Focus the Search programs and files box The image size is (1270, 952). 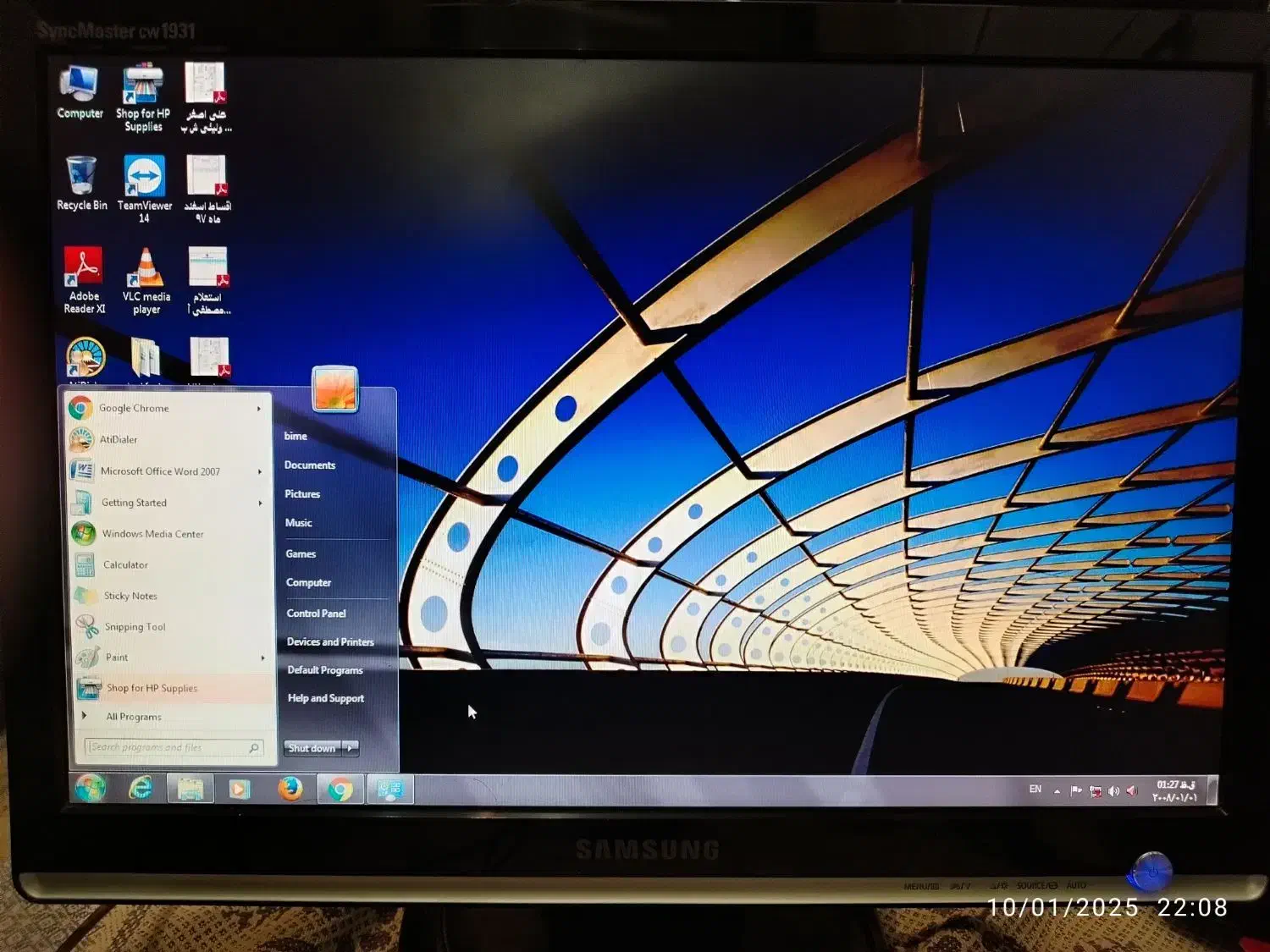point(174,748)
